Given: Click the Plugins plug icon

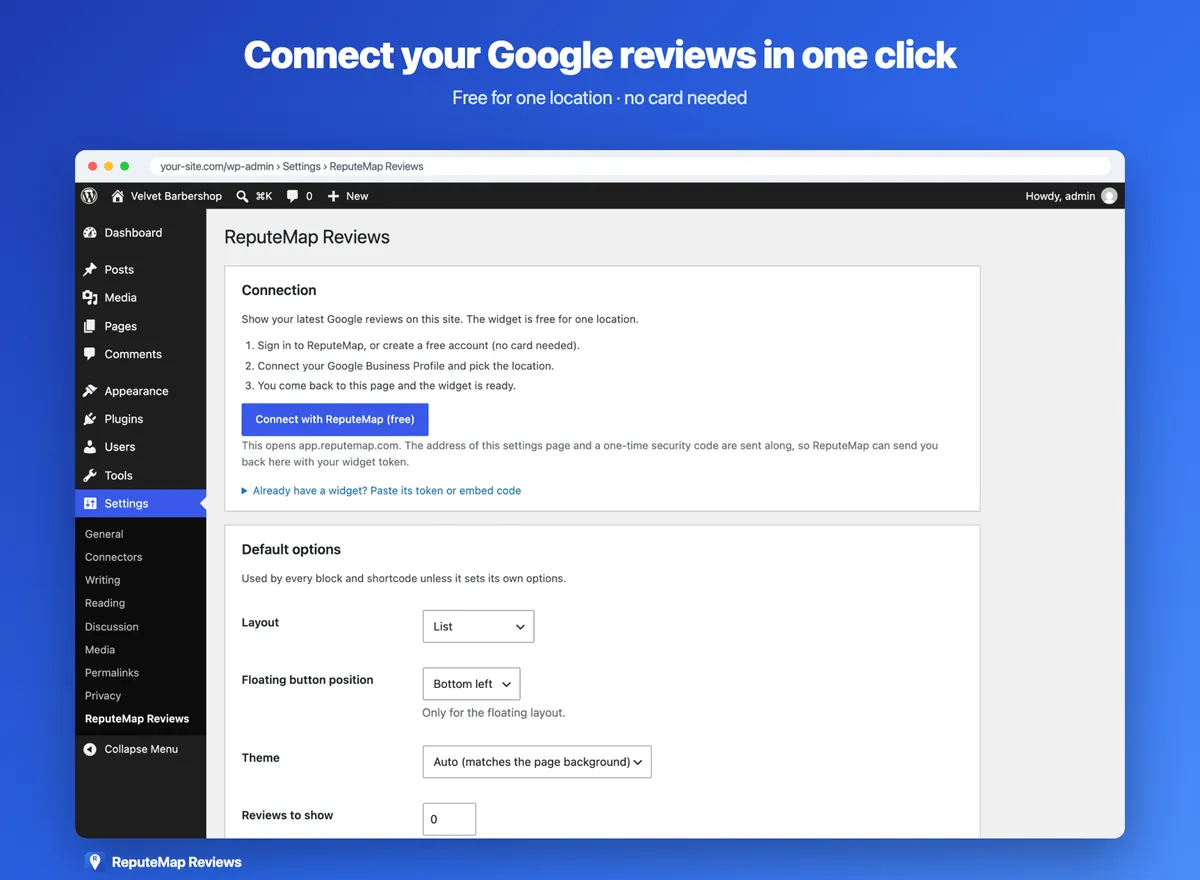Looking at the screenshot, I should point(90,419).
